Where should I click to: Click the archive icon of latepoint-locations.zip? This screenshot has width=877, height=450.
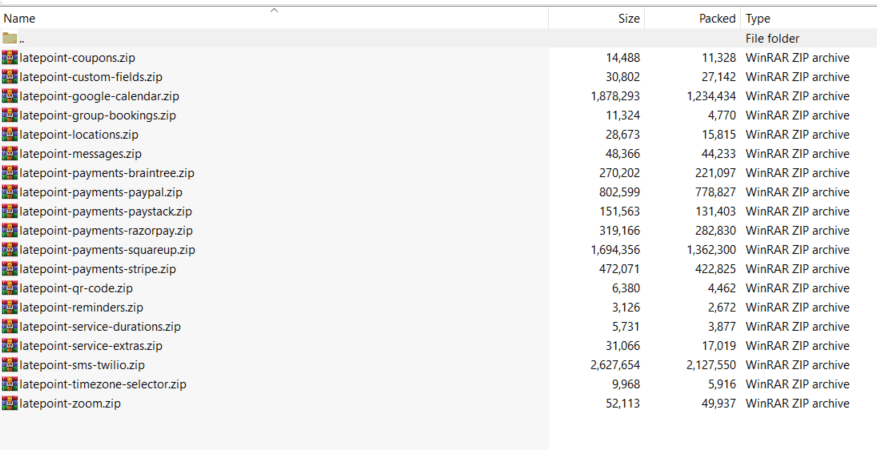click(10, 134)
